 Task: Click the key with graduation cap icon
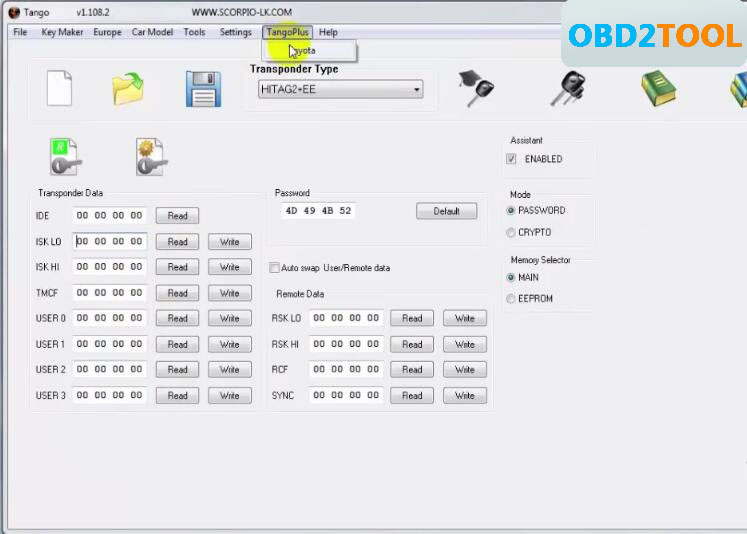(476, 88)
